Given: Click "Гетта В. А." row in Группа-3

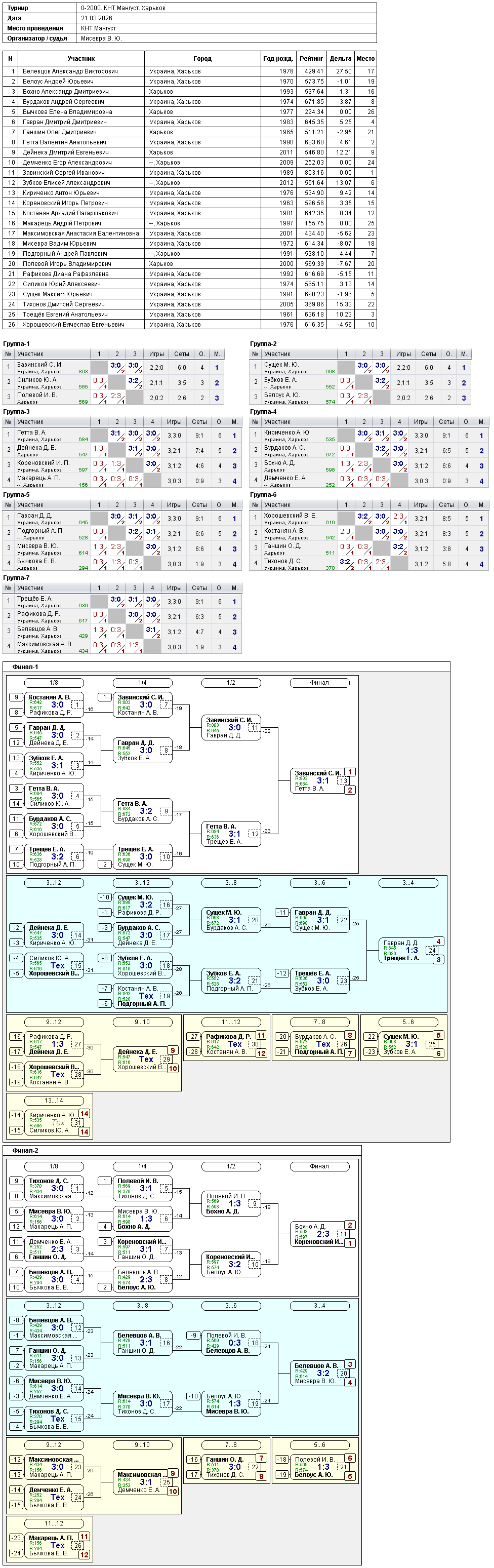Looking at the screenshot, I should [x=121, y=436].
